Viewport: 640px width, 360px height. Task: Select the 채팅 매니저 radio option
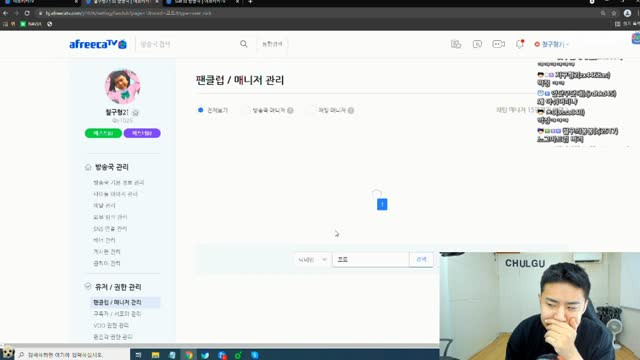pyautogui.click(x=331, y=110)
